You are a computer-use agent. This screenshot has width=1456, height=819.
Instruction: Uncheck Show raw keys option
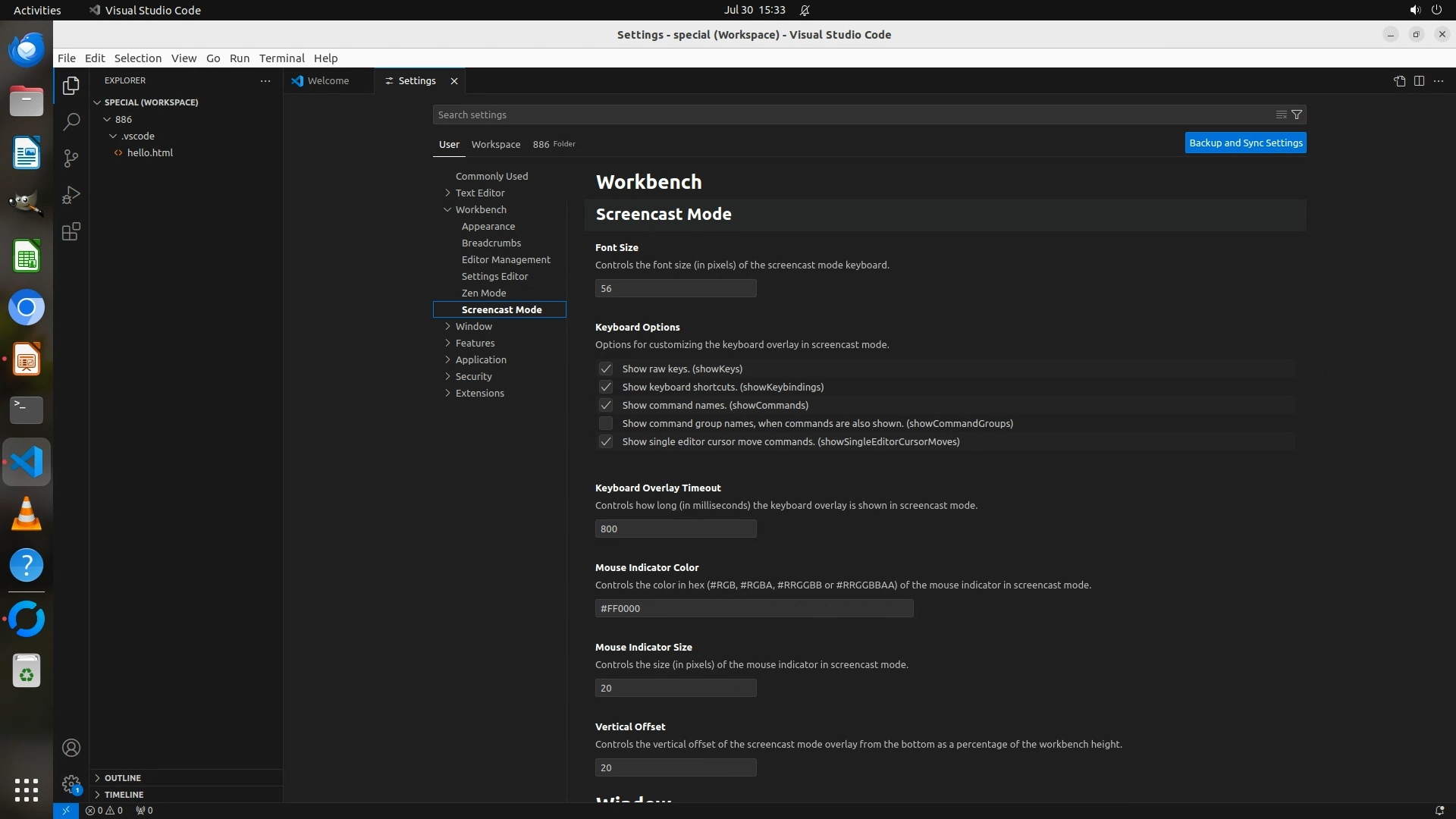[605, 369]
